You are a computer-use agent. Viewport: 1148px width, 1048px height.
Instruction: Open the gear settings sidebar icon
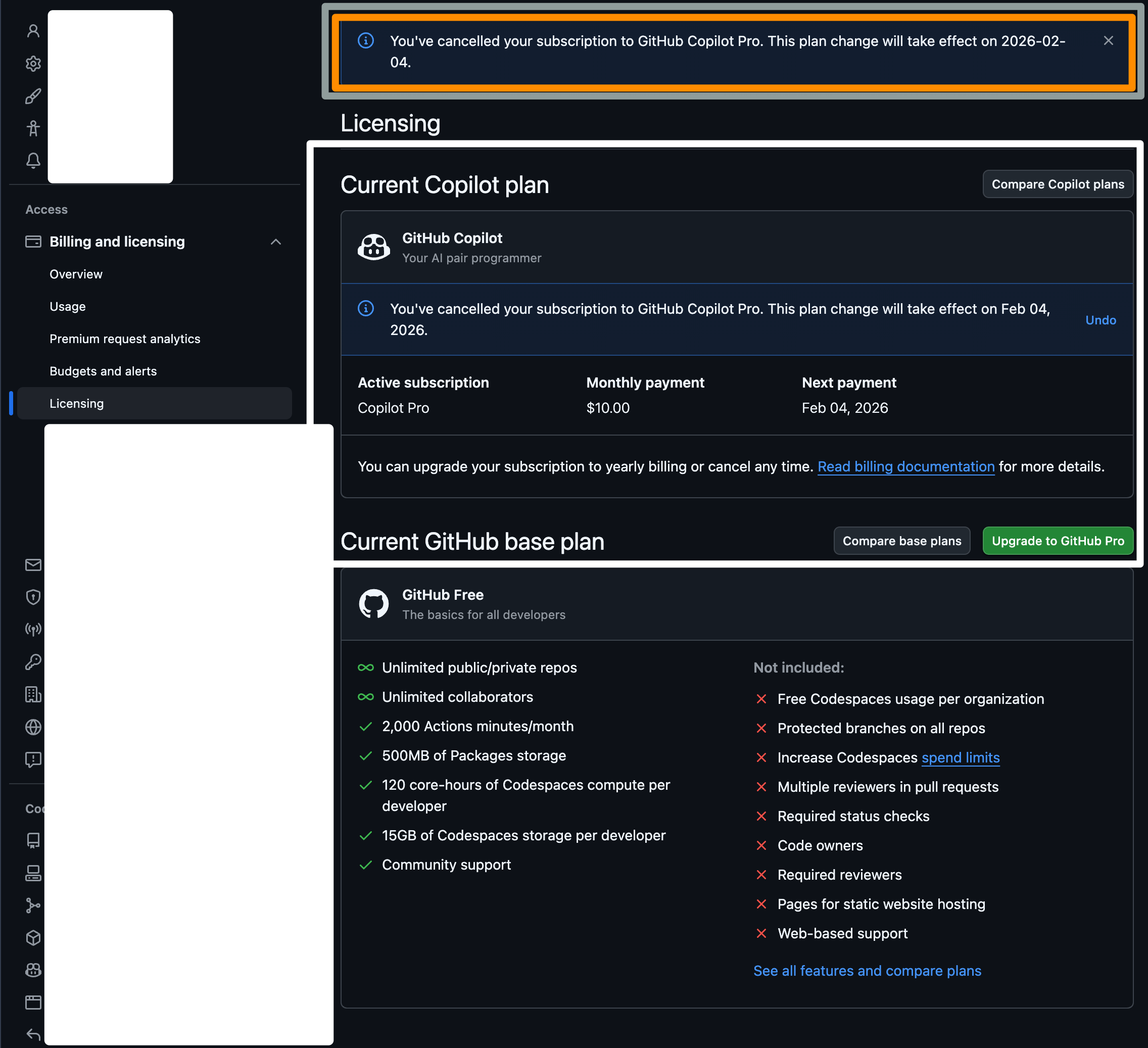(x=33, y=63)
